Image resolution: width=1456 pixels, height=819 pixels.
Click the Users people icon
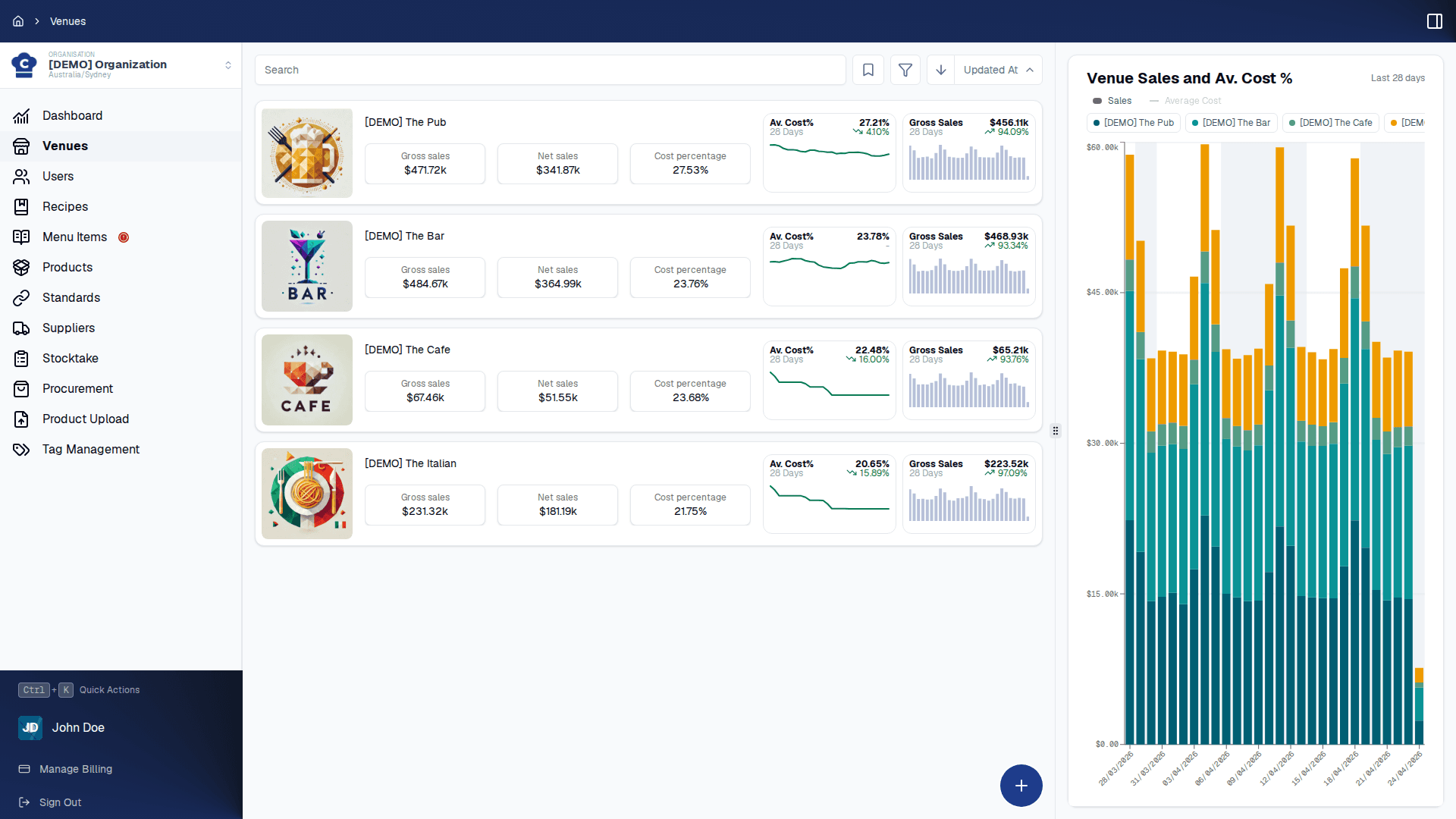pyautogui.click(x=21, y=177)
